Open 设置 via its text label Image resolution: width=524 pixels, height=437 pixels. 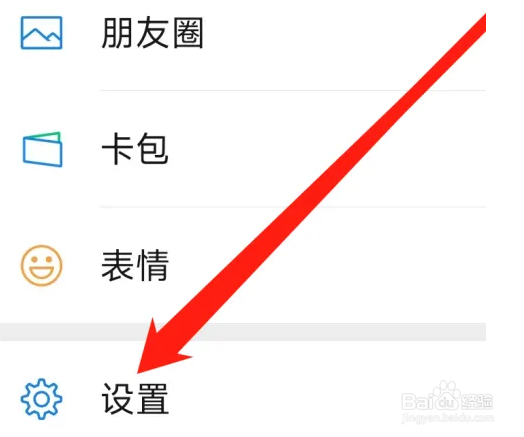pos(135,399)
